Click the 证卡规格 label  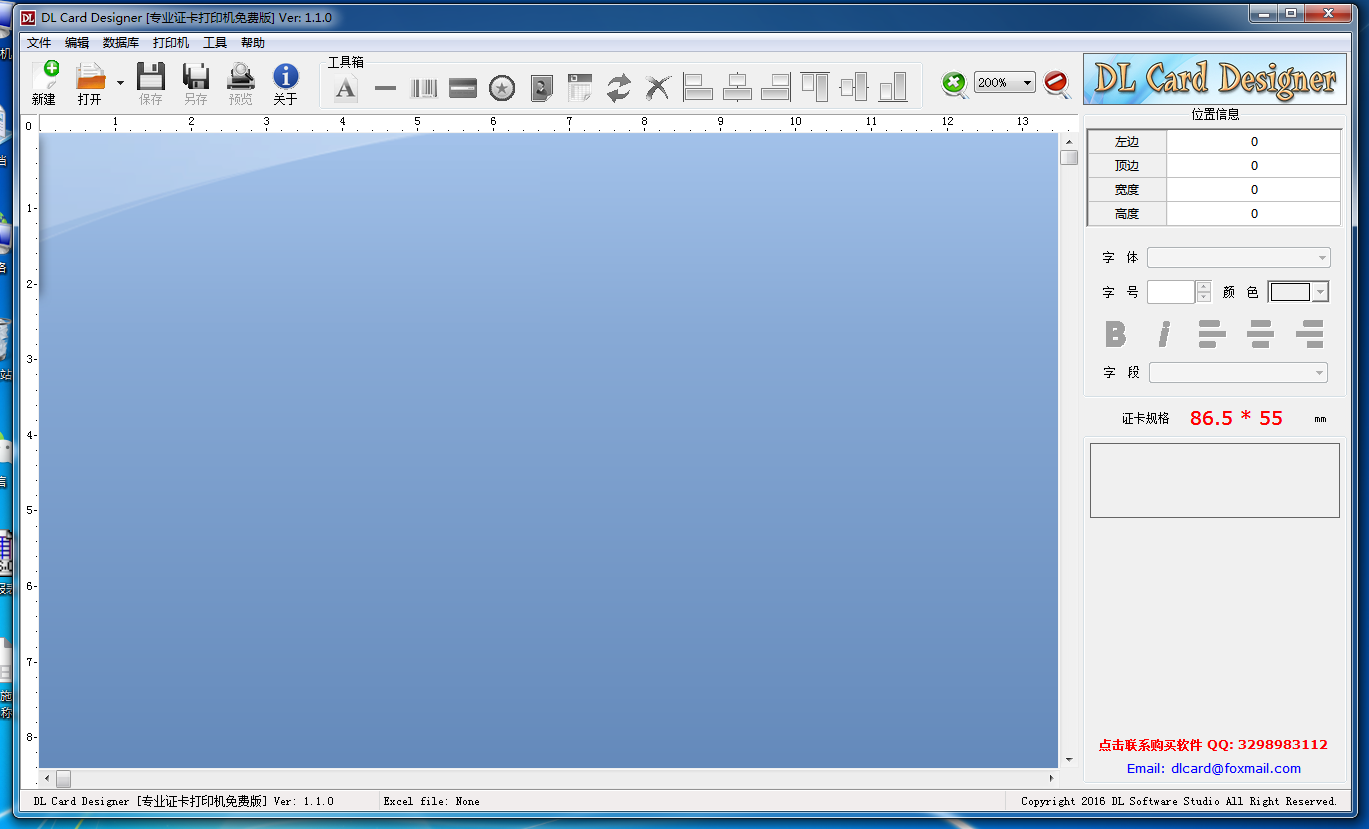pyautogui.click(x=1145, y=419)
